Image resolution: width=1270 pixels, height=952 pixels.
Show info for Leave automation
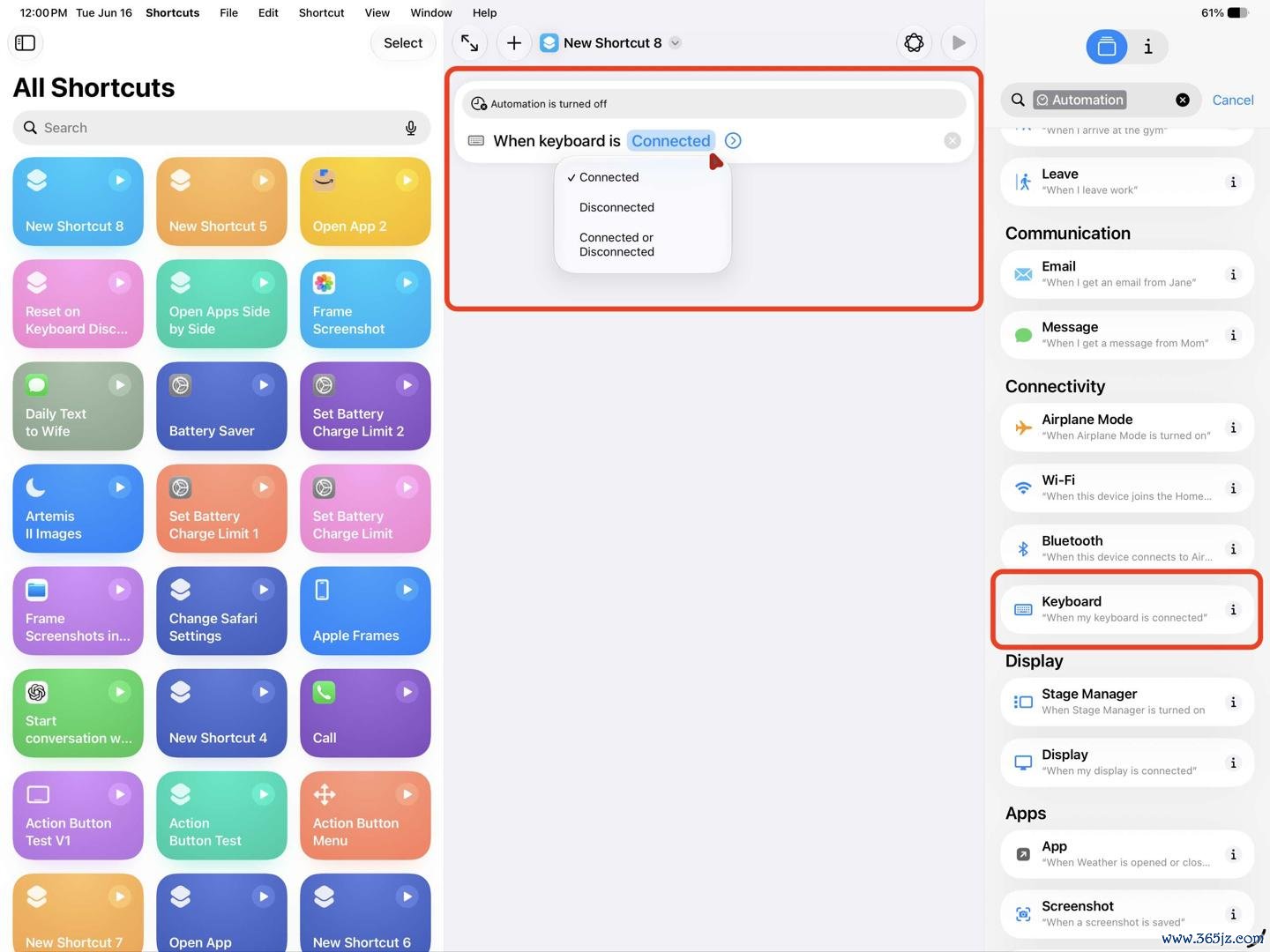click(x=1233, y=182)
